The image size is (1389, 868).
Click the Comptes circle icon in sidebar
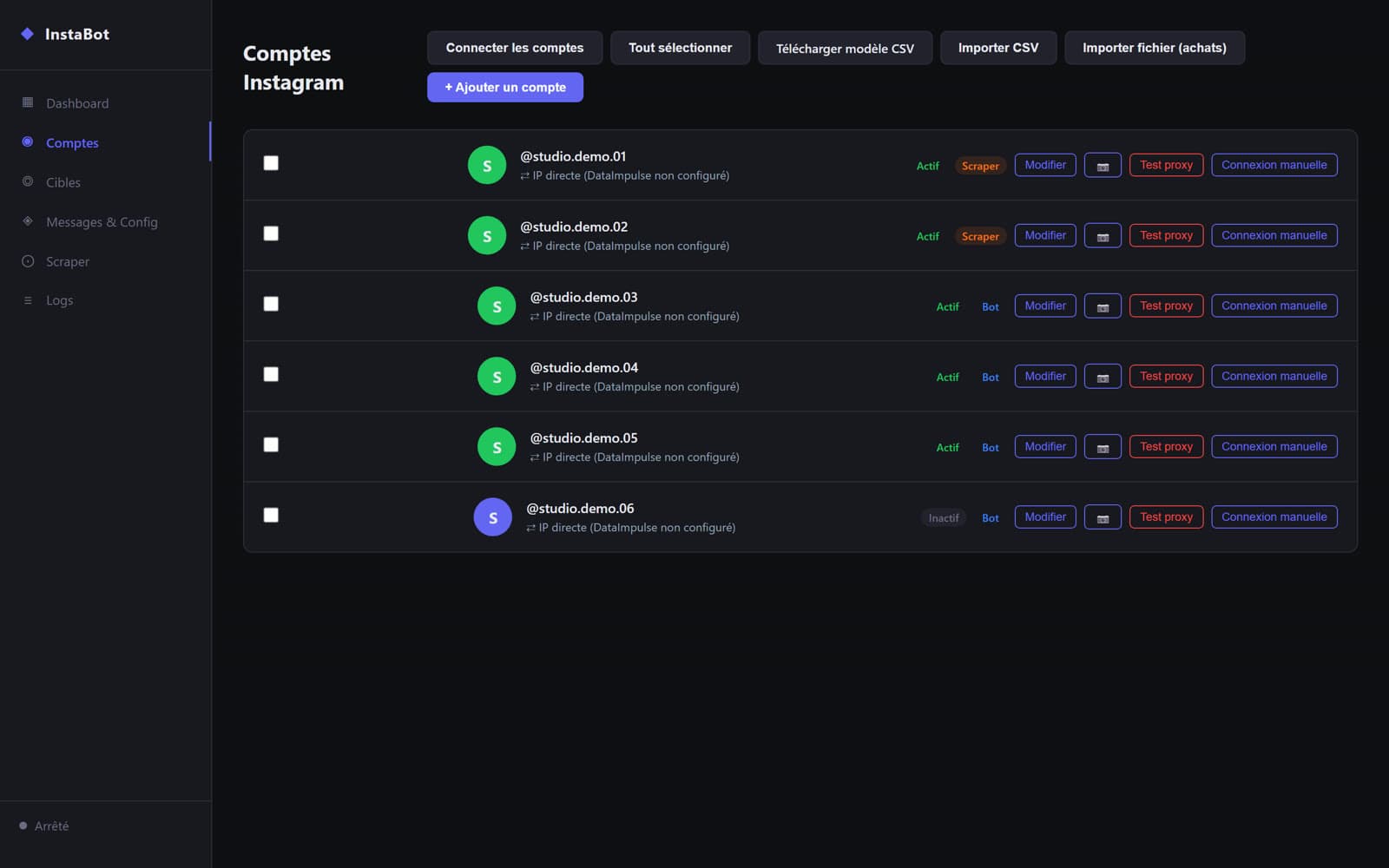(28, 141)
